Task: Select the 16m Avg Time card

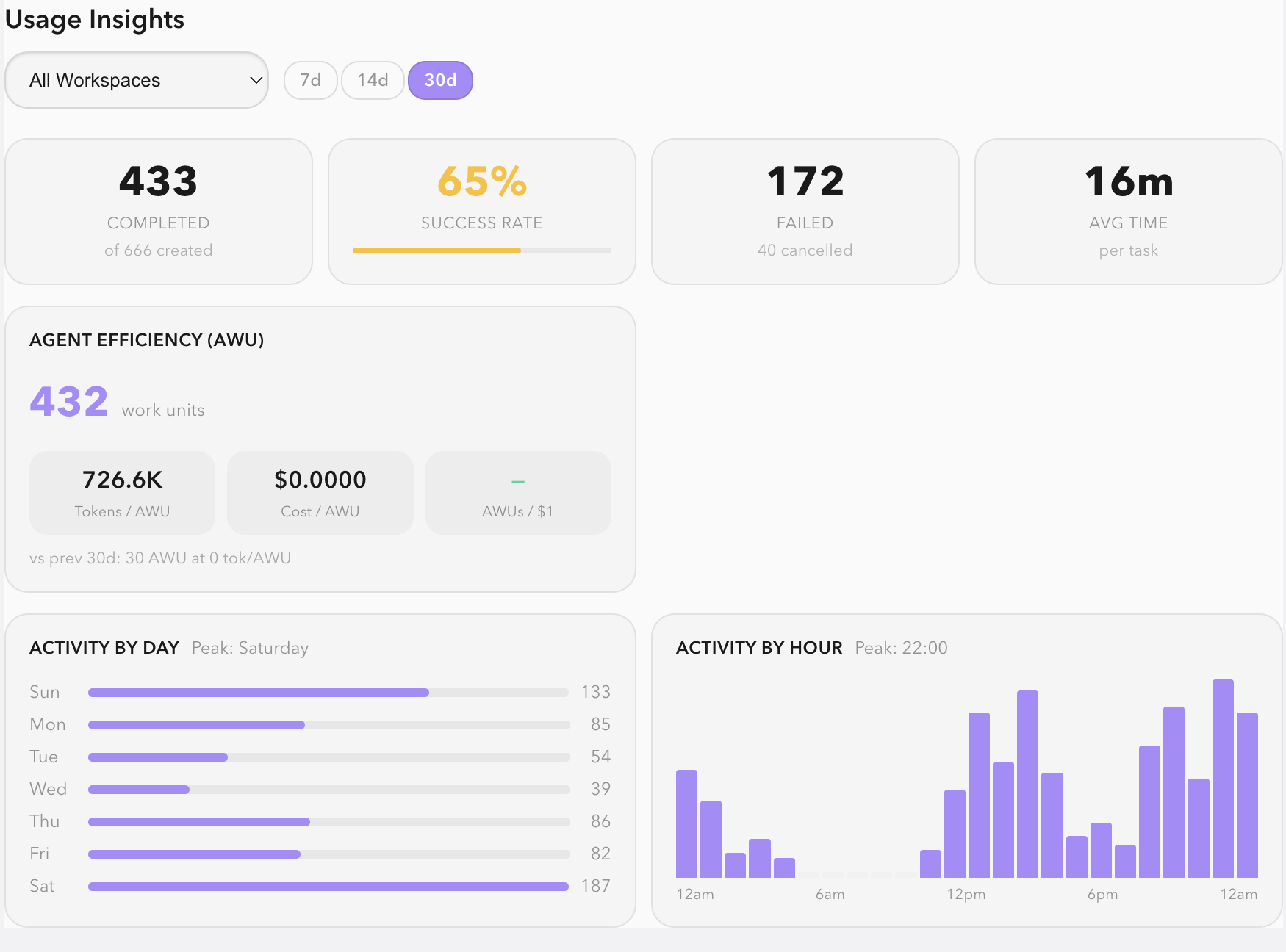Action: [x=1128, y=211]
